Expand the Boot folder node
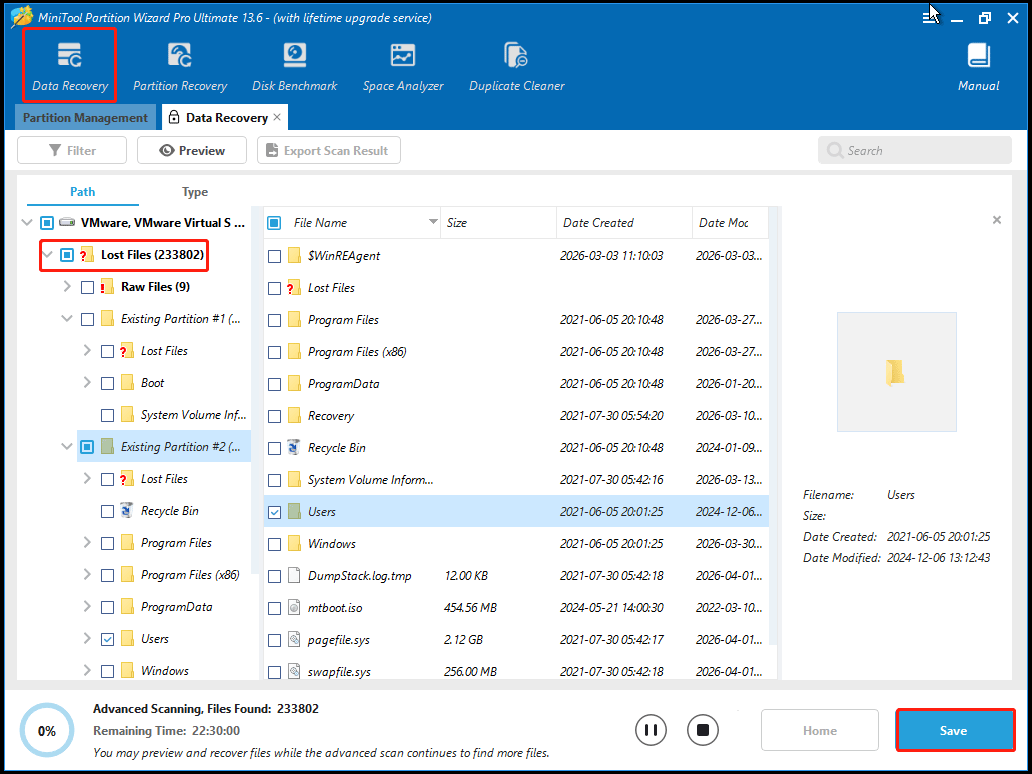Image resolution: width=1032 pixels, height=774 pixels. 87,382
